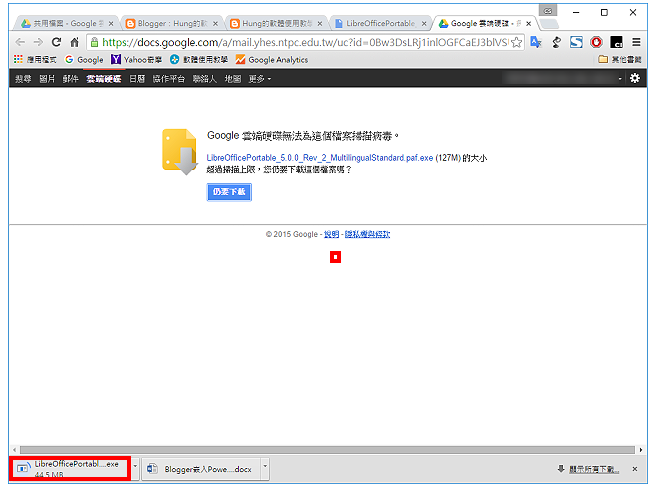Open the Google Translate extension icon
Screen dimensions: 653x497
(x=536, y=42)
